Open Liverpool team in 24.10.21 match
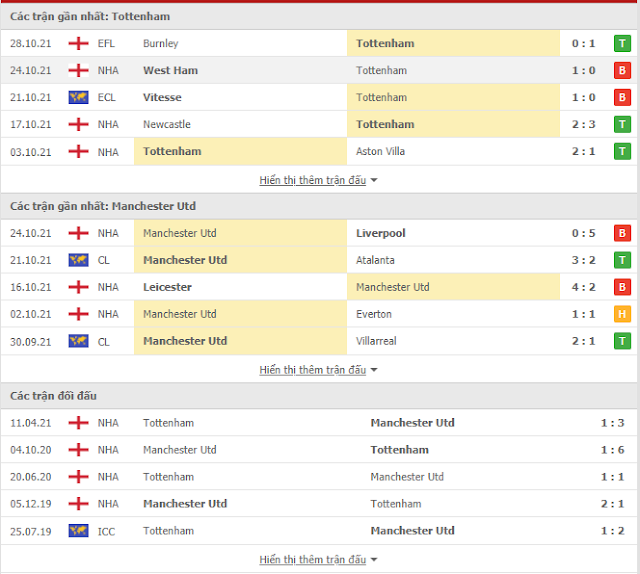This screenshot has height=574, width=640. point(380,233)
